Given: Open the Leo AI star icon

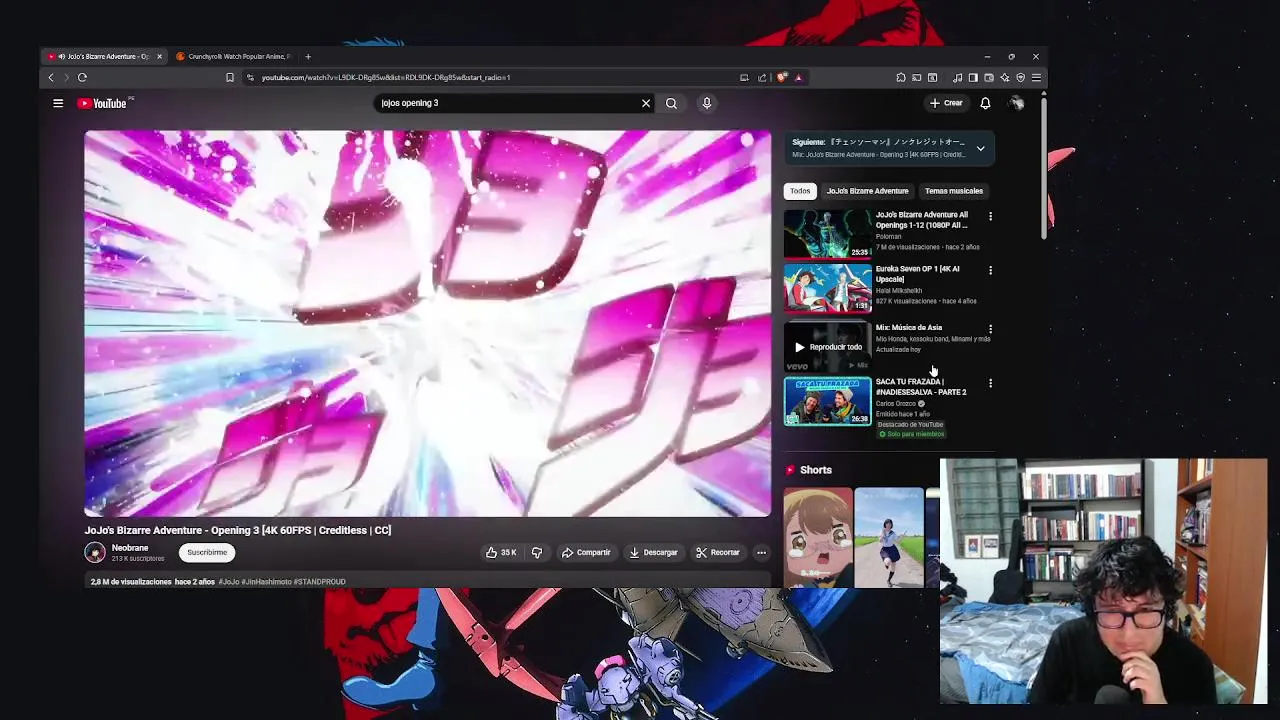Looking at the screenshot, I should 1005,77.
